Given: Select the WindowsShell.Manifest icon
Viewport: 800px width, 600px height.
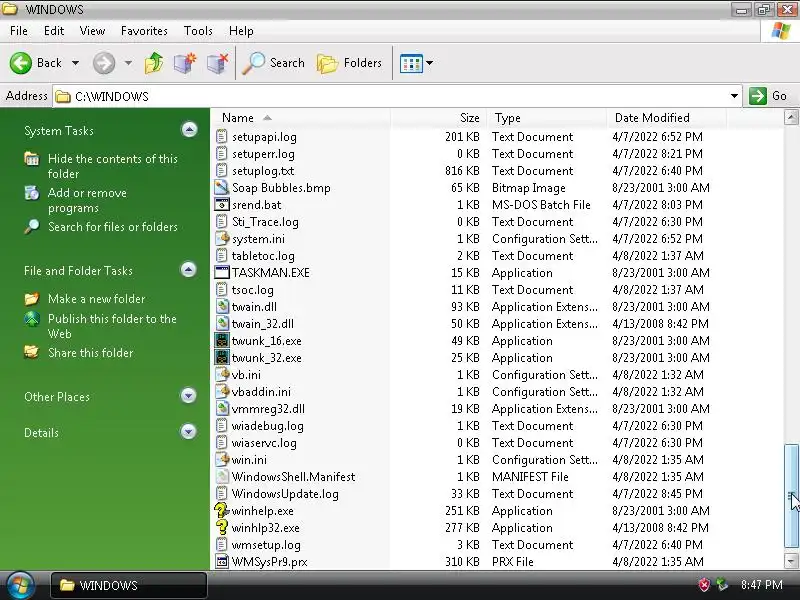Looking at the screenshot, I should (x=221, y=477).
